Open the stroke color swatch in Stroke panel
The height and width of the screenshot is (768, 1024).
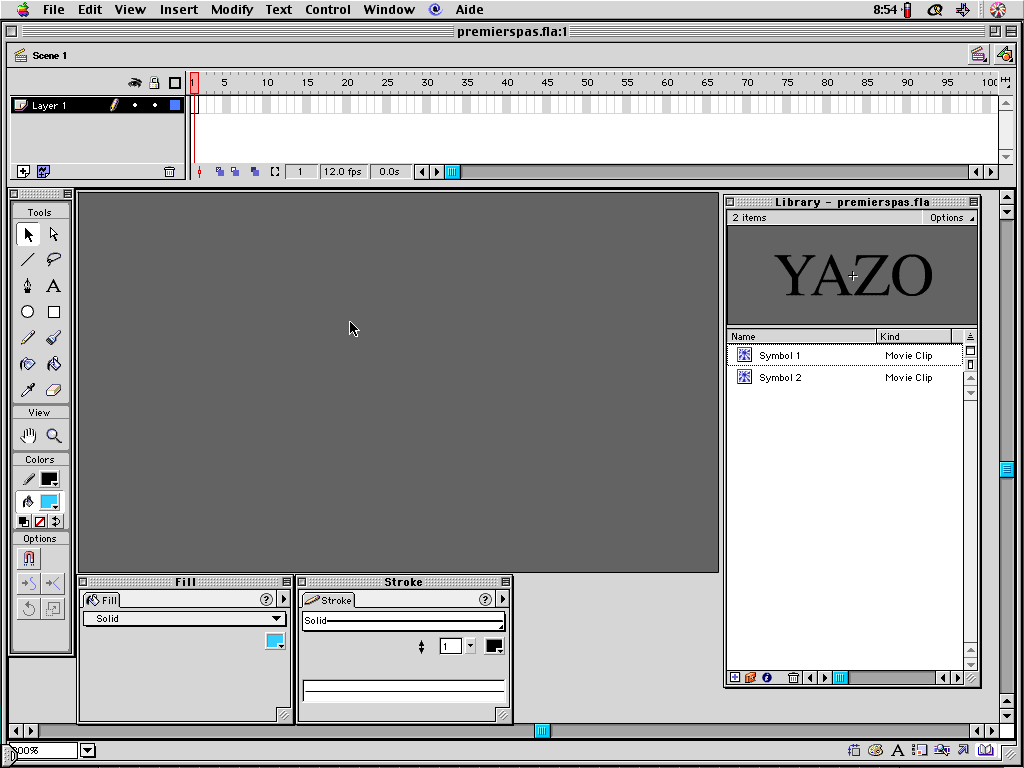point(494,646)
